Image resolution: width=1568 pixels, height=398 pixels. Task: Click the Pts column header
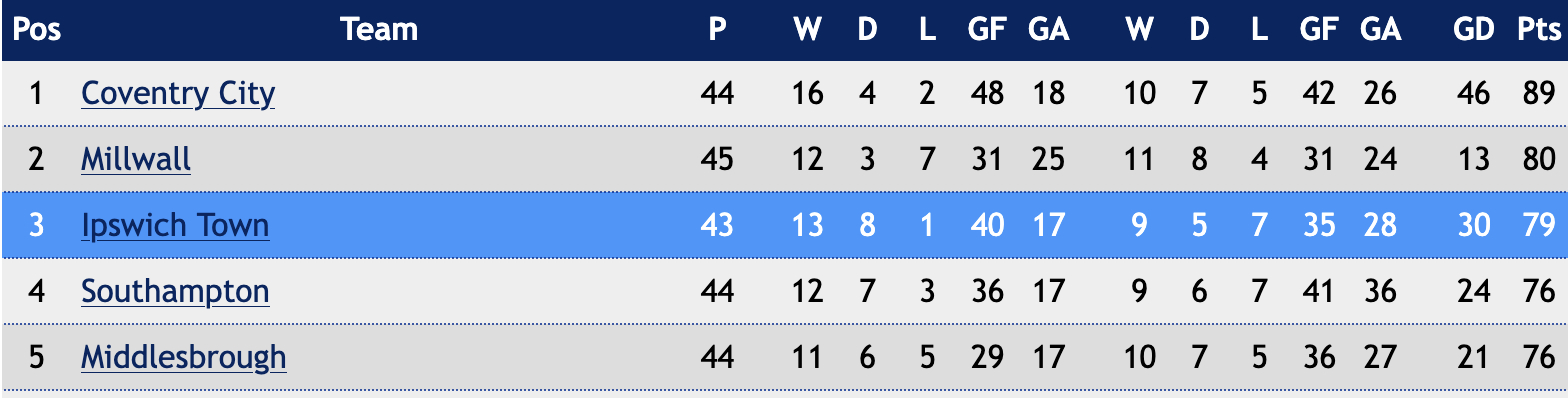1538,29
